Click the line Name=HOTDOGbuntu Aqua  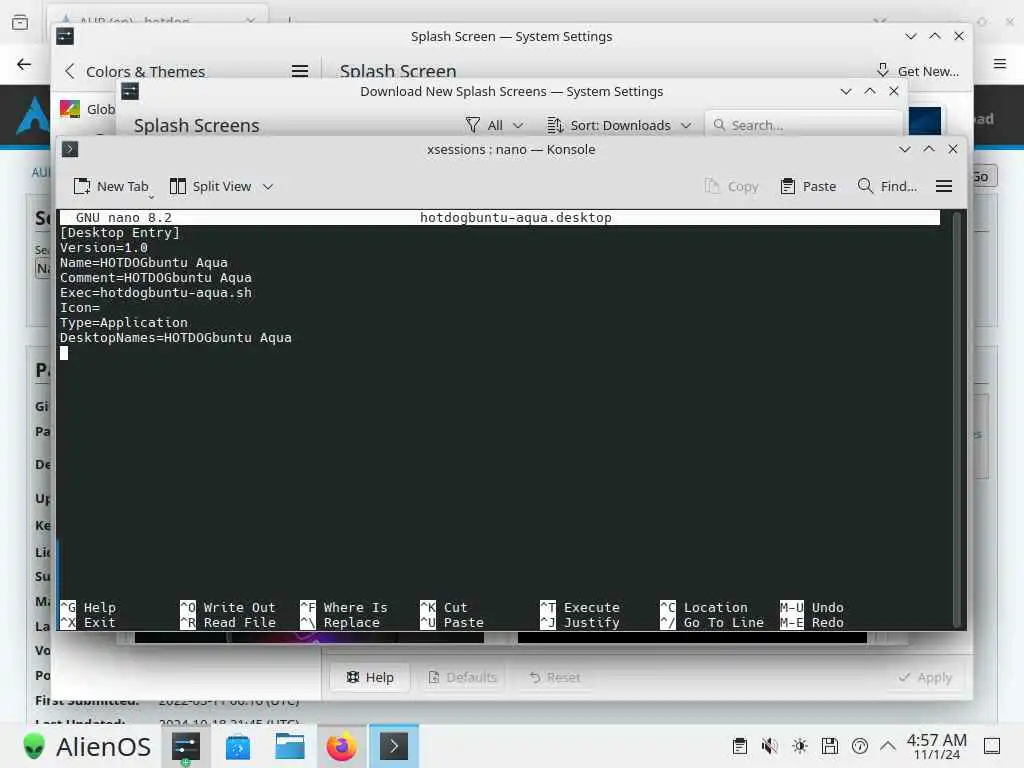tap(144, 263)
